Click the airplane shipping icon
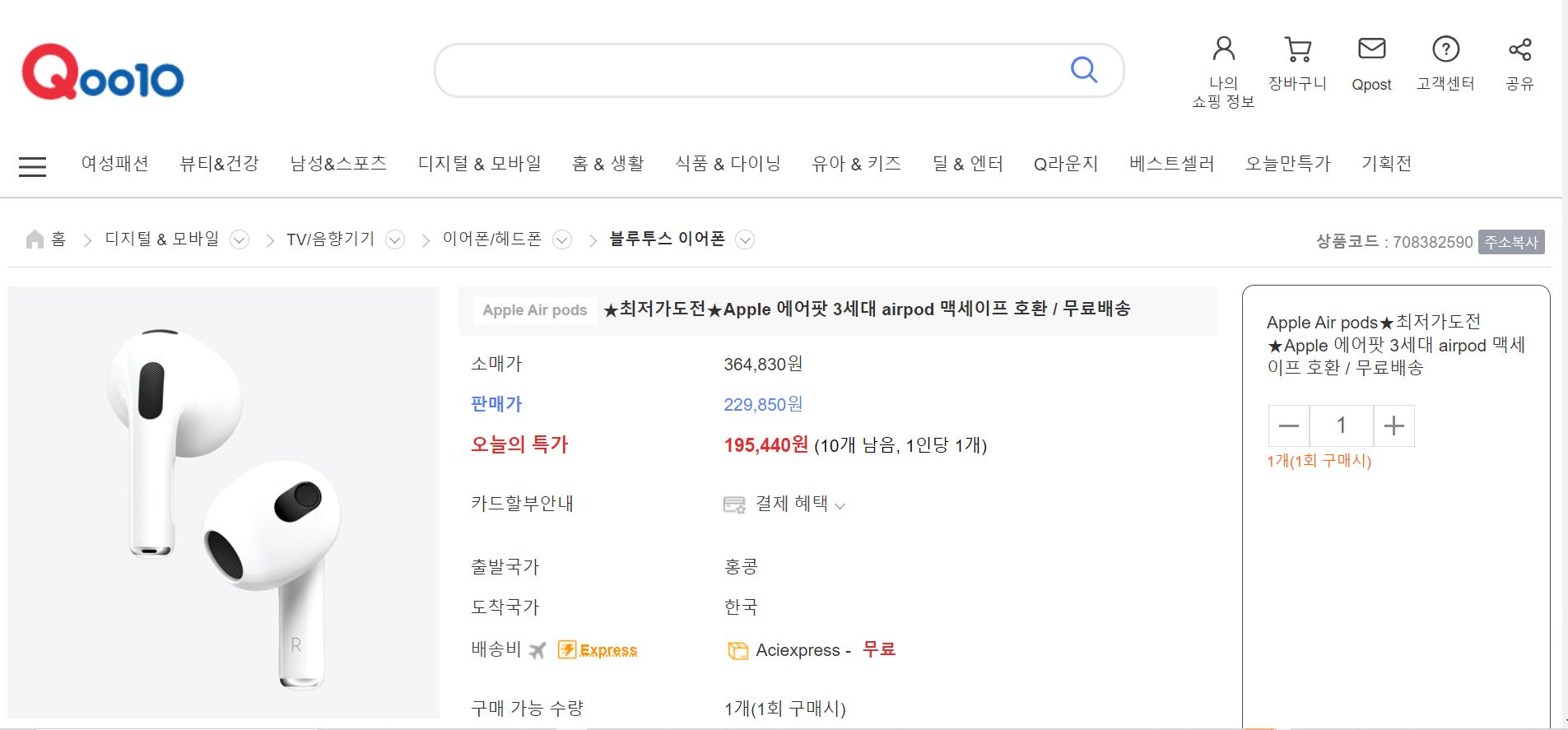 [x=537, y=651]
